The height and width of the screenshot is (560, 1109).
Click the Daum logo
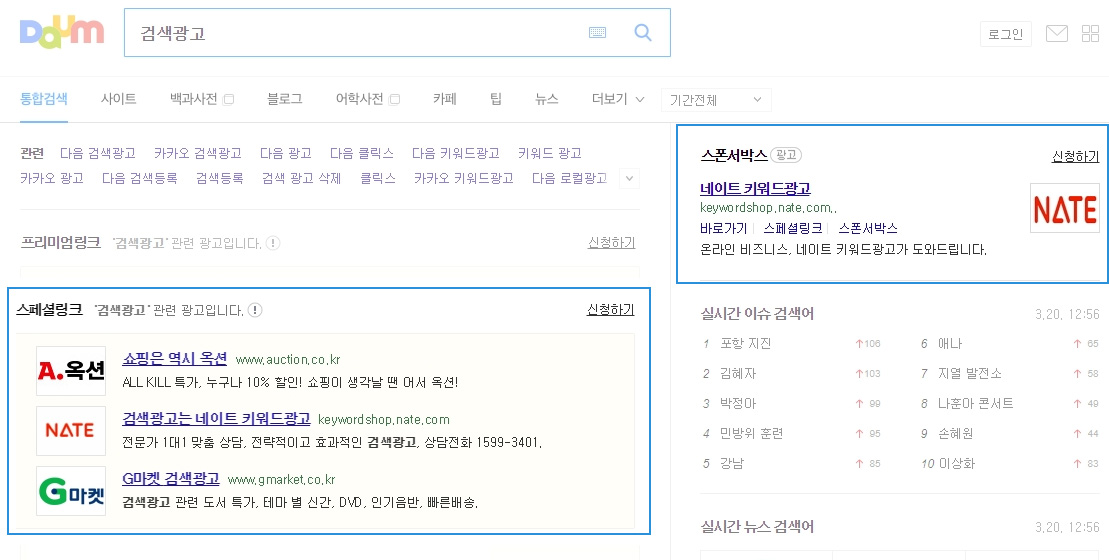pos(62,33)
